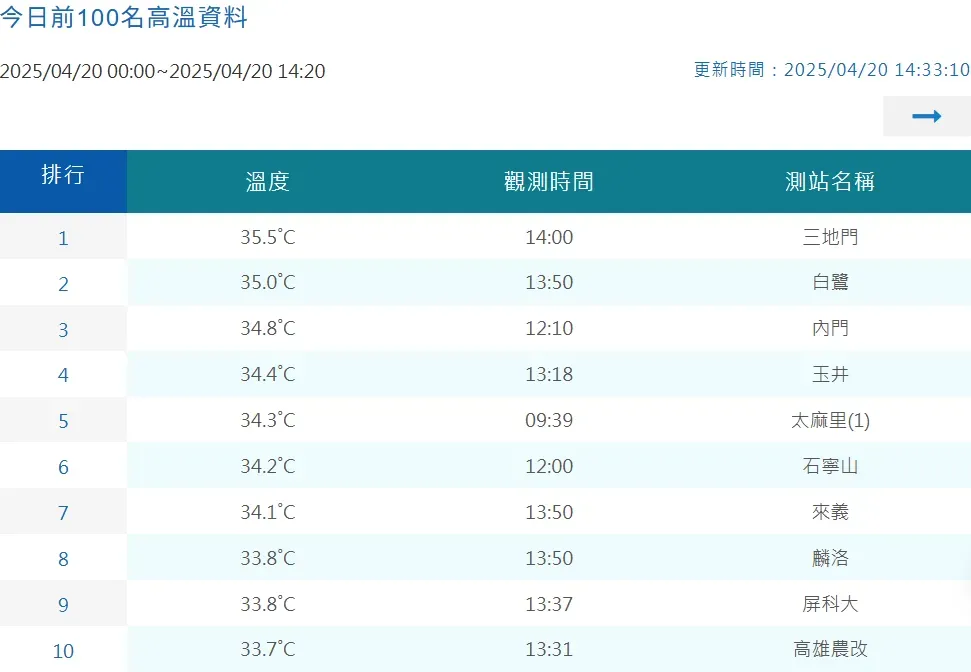Click rank number 1 cell
The height and width of the screenshot is (672, 971).
point(63,237)
